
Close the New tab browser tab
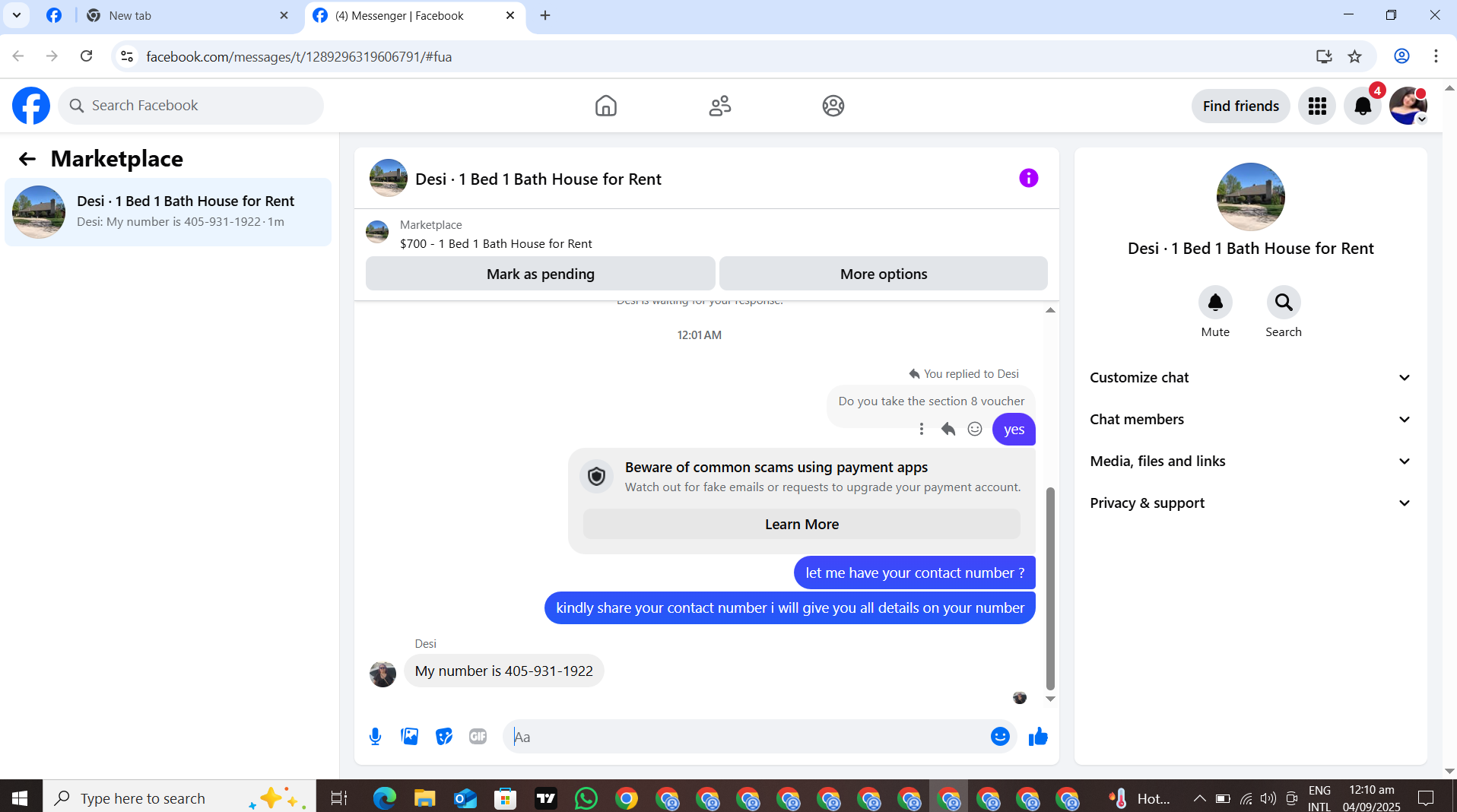[284, 15]
